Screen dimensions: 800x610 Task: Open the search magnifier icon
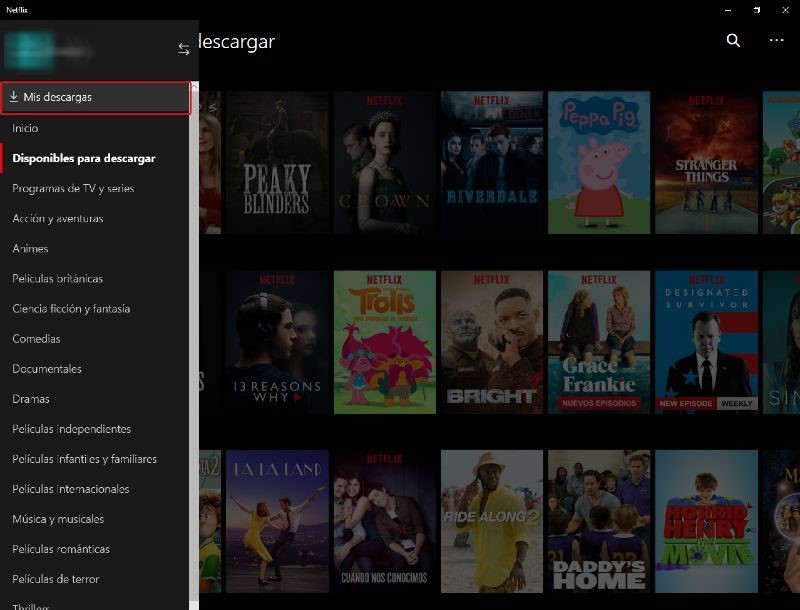coord(733,41)
